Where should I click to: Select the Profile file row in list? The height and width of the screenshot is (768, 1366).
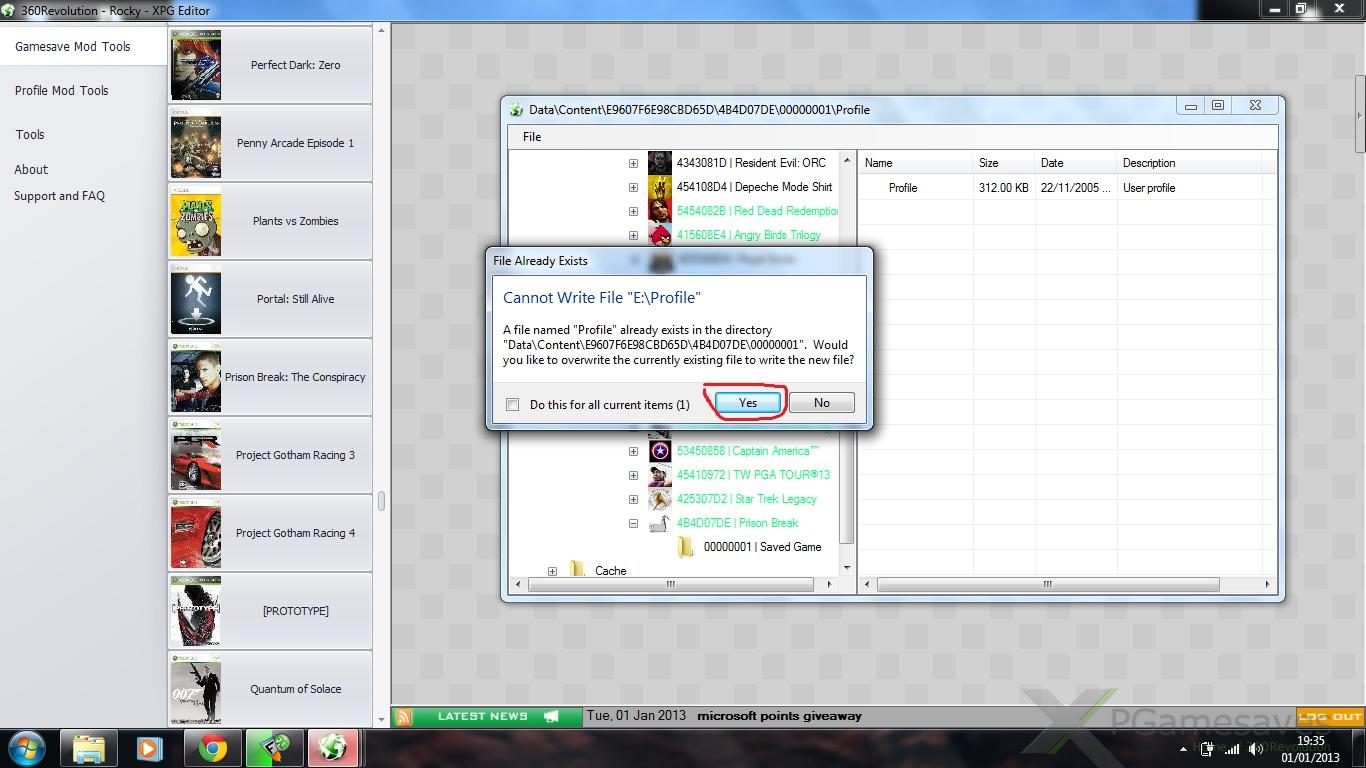coord(903,188)
